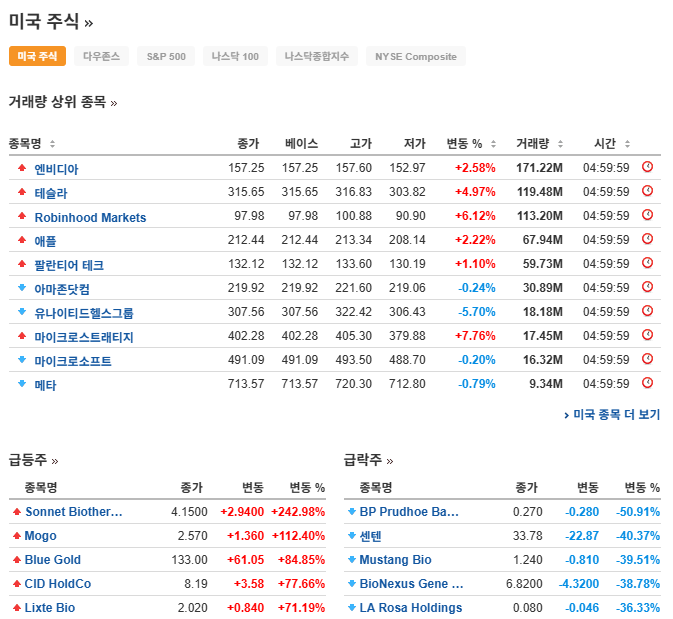Switch to the NYSE Composite tab

(416, 56)
